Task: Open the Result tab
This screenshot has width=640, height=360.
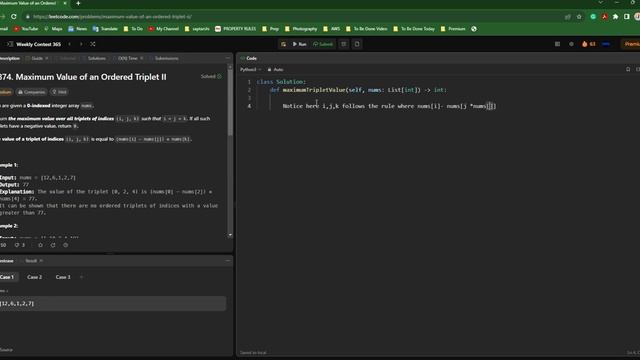Action: point(31,261)
